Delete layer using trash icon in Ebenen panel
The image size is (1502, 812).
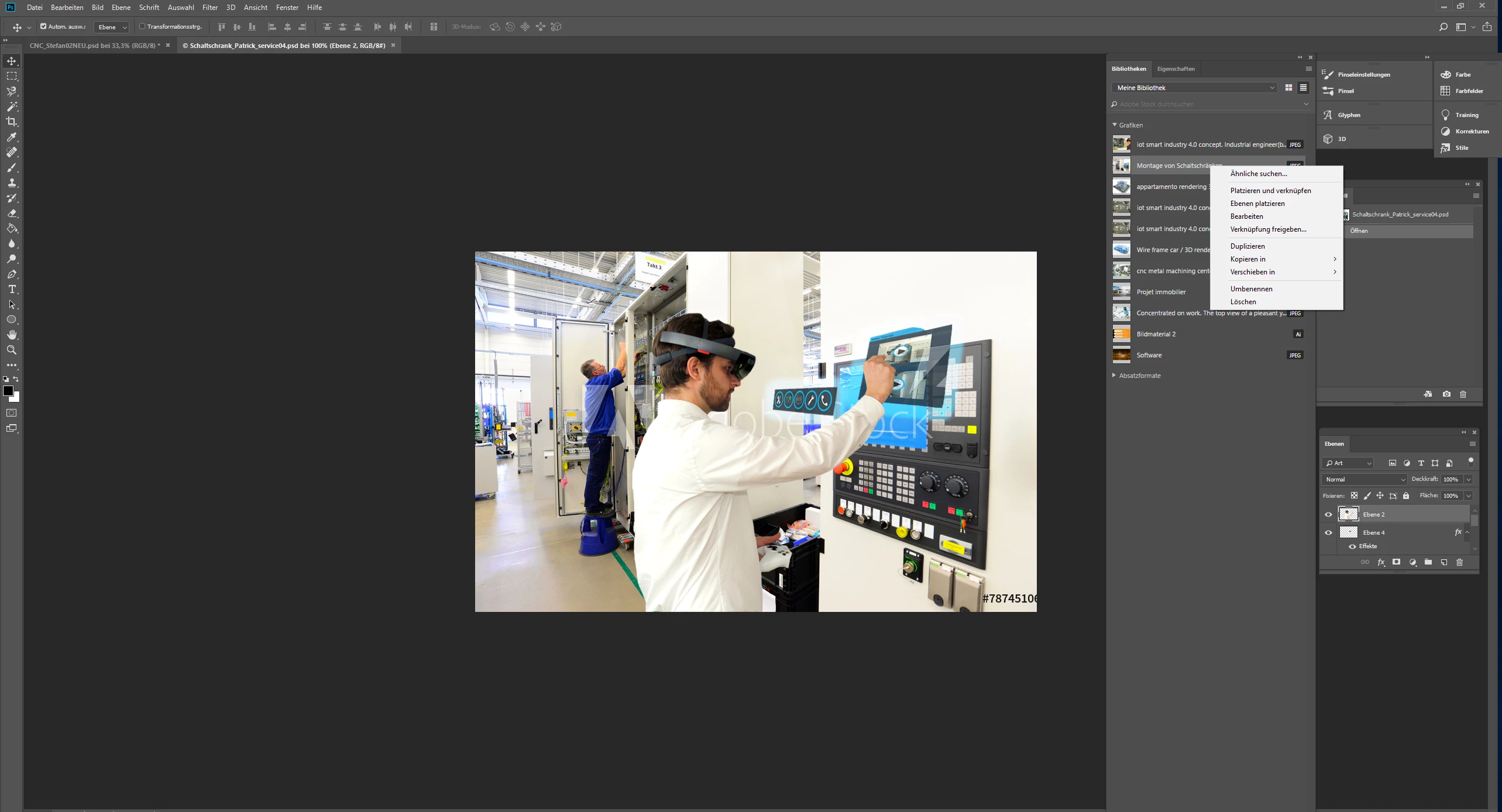click(1459, 562)
